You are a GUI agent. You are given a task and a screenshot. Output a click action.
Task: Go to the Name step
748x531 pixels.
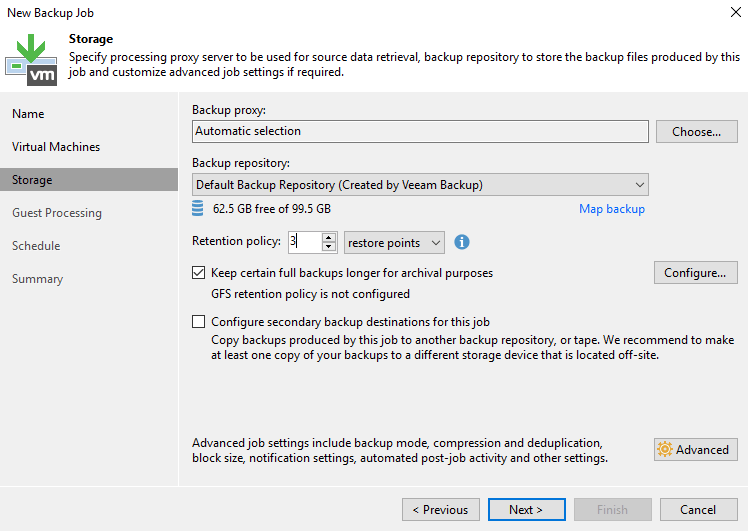[x=28, y=114]
